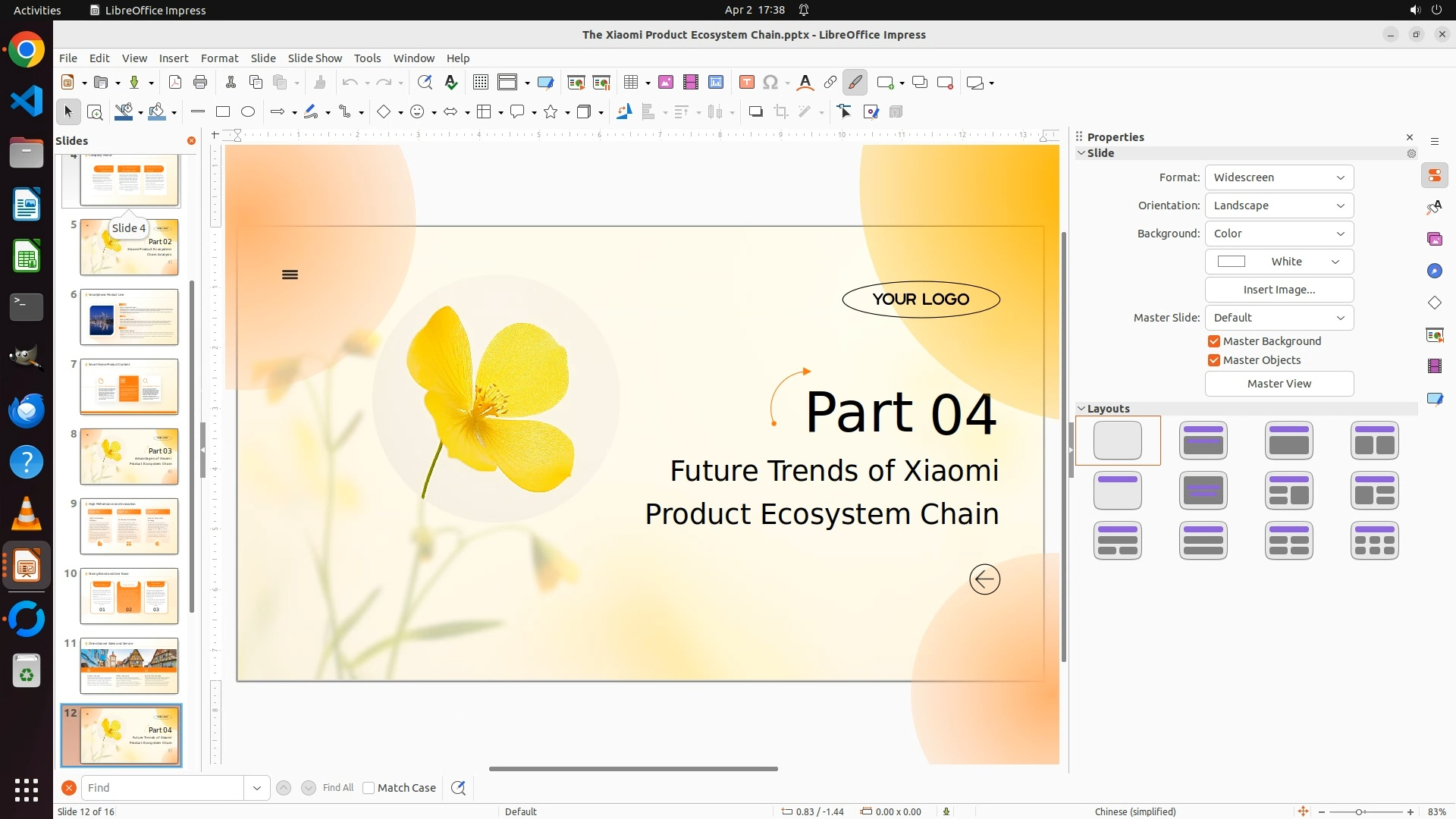Viewport: 1456px width, 819px height.
Task: Open the Format Widescreen dropdown
Action: tap(1279, 177)
